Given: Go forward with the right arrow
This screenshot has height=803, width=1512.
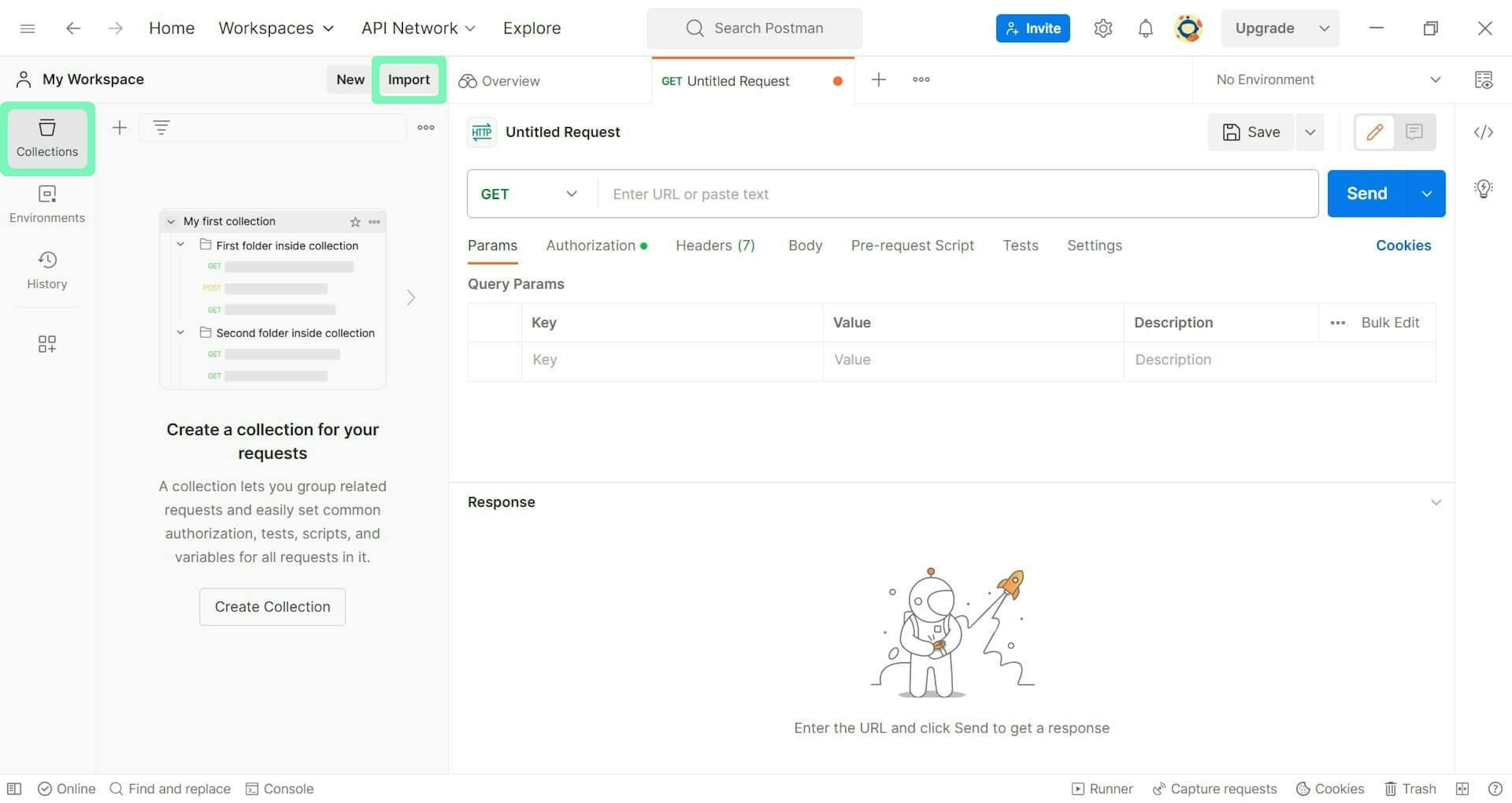Looking at the screenshot, I should (x=115, y=28).
